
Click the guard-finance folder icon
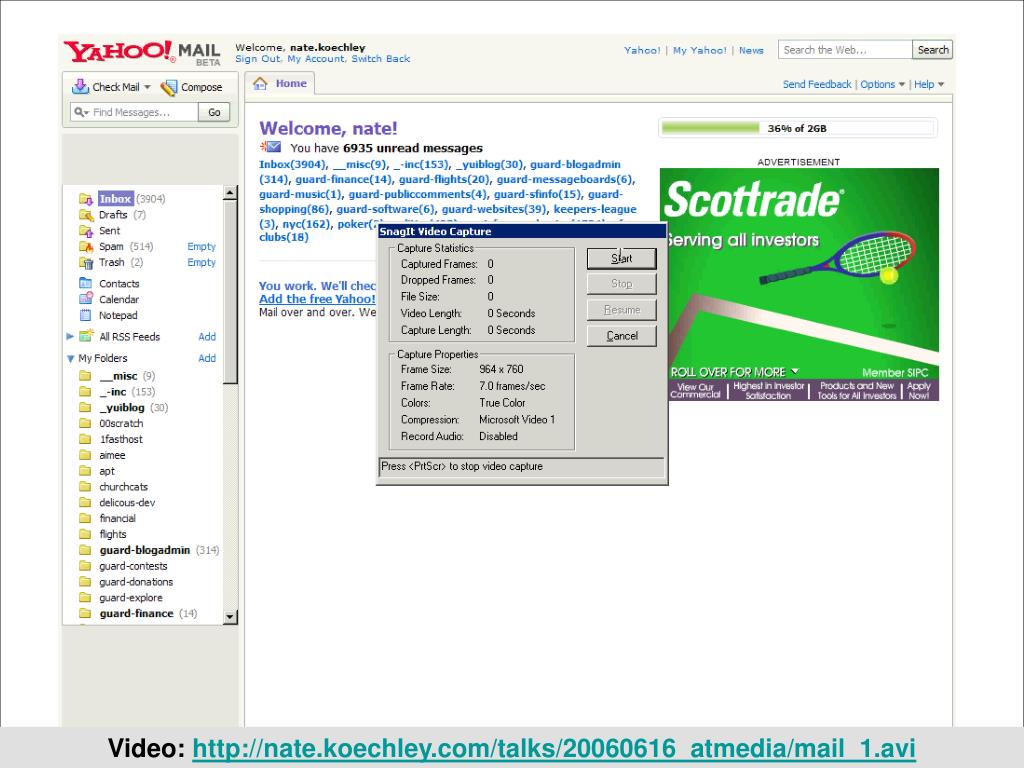pos(85,613)
